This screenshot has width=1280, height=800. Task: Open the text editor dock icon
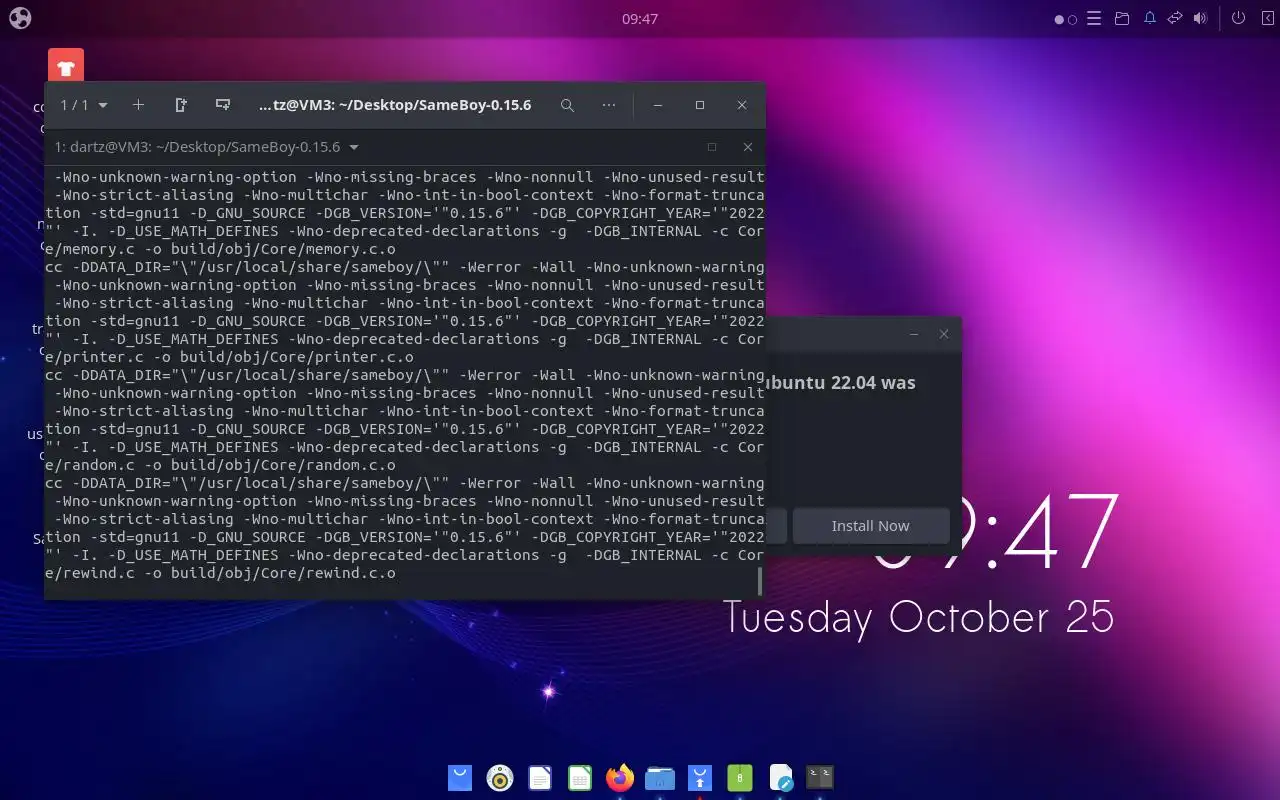click(780, 777)
